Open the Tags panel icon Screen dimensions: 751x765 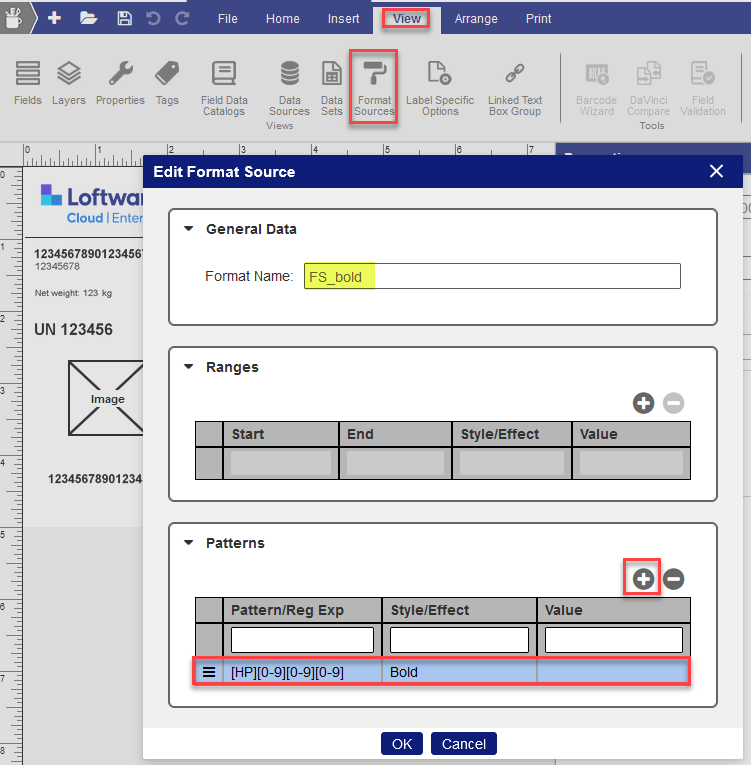coord(167,75)
